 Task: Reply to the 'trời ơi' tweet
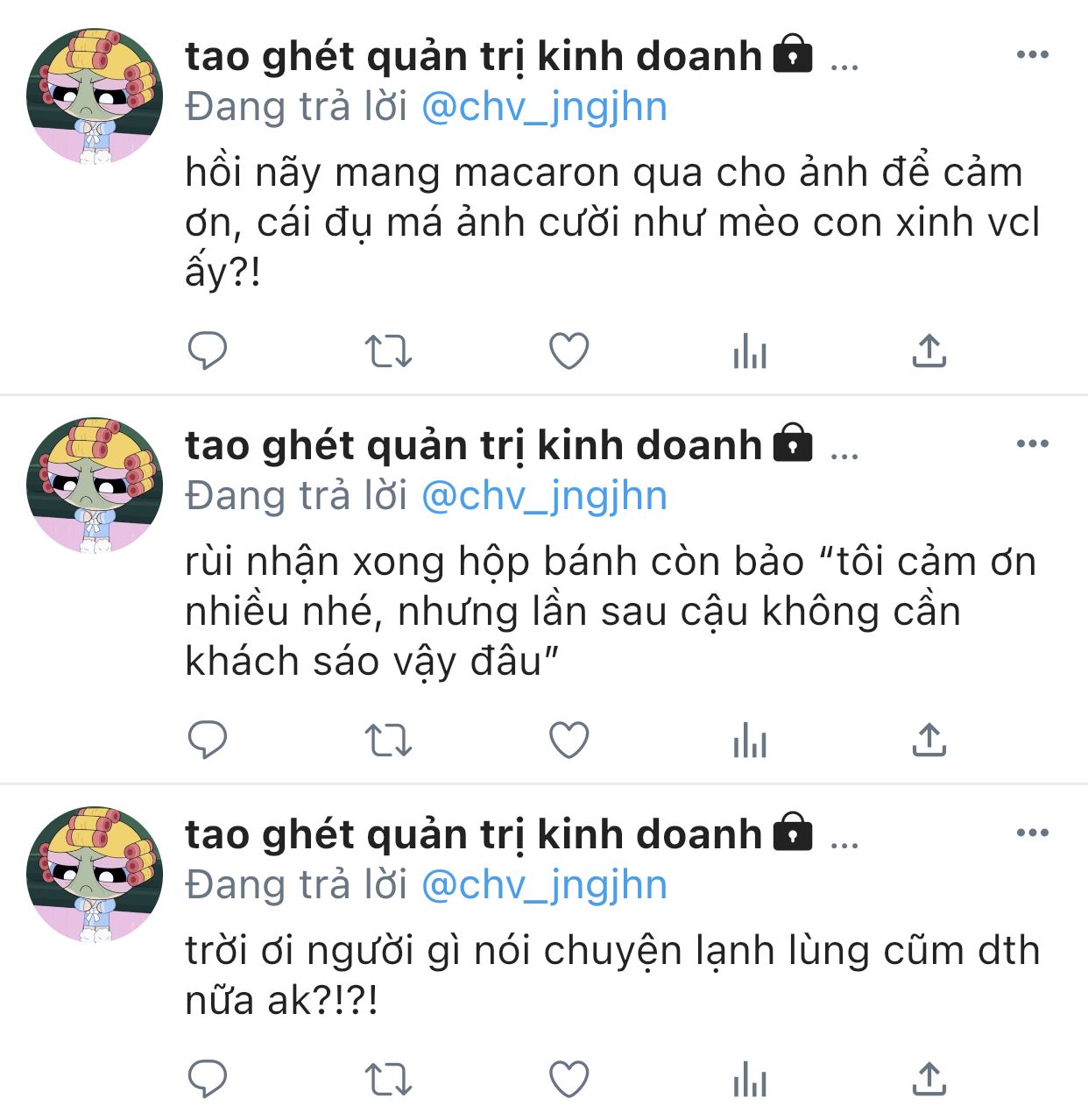[x=208, y=1079]
